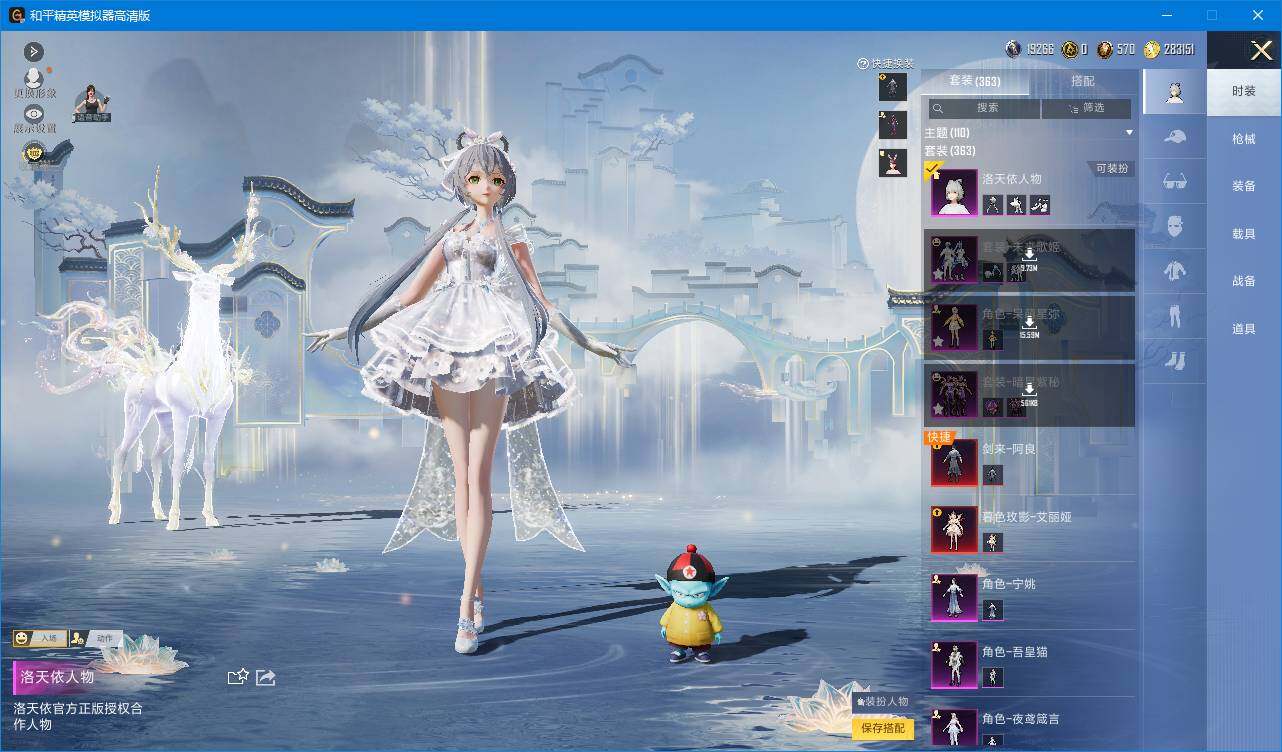The image size is (1282, 752).
Task: Click the share arrow icon
Action: [266, 677]
